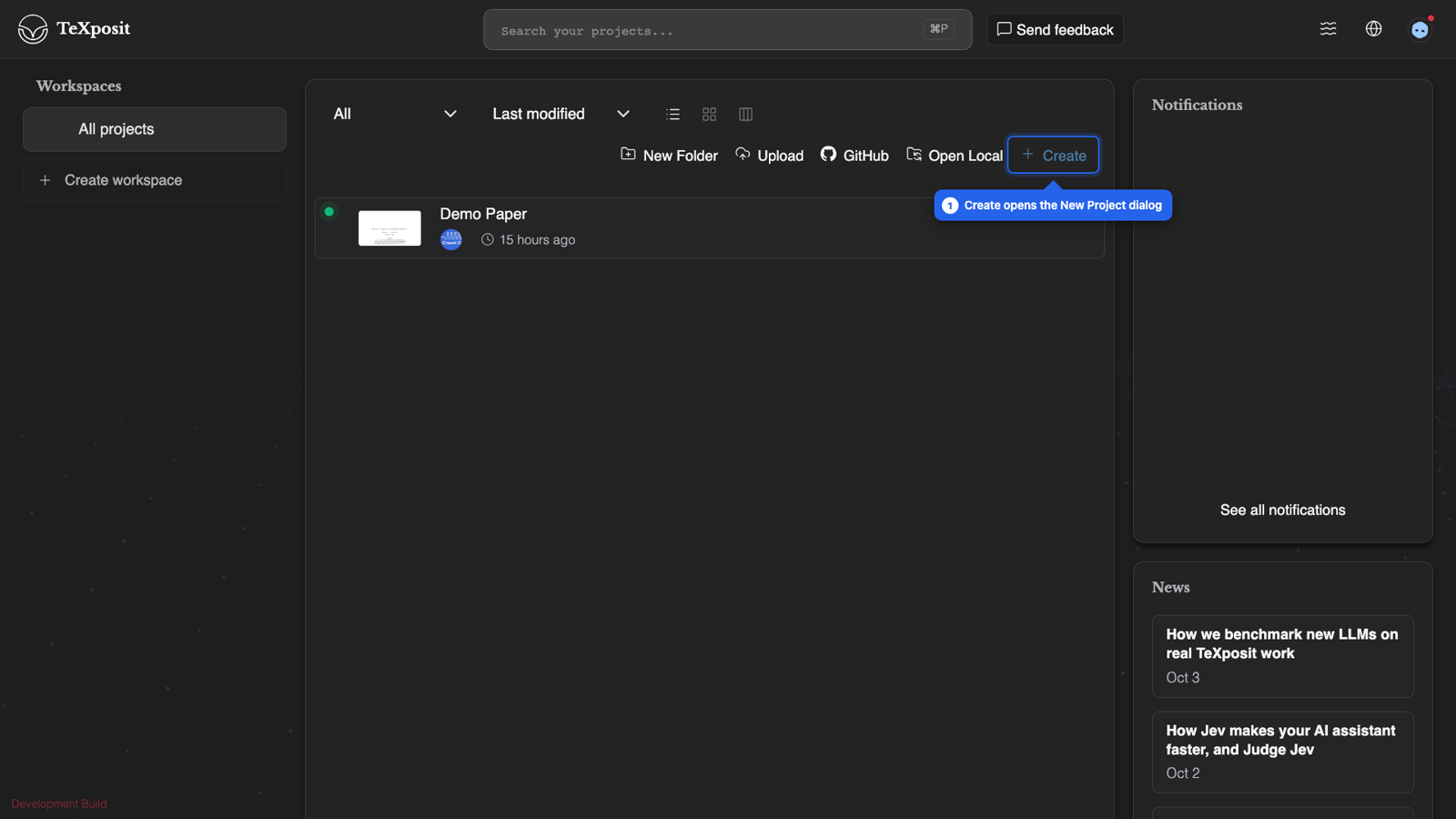Open the Jev AI assistant news article
This screenshot has height=819, width=1456.
point(1282,752)
